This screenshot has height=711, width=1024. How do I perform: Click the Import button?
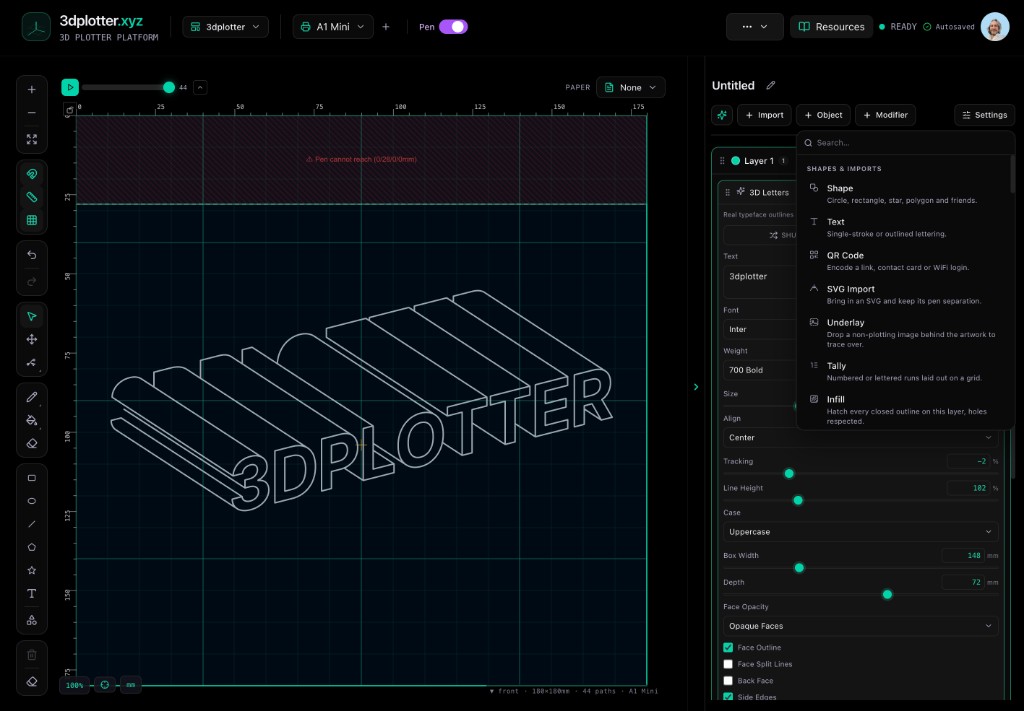(764, 115)
